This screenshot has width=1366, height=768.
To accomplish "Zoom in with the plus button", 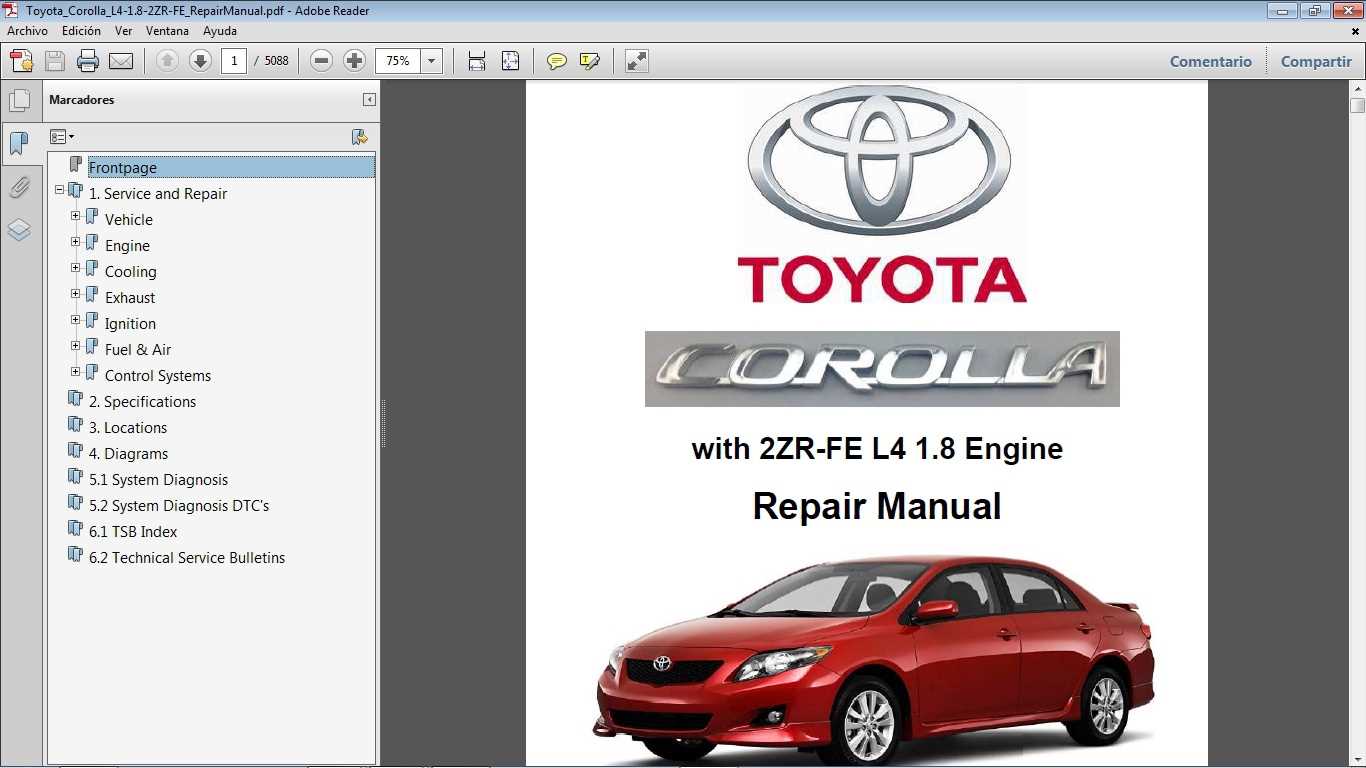I will pos(354,61).
